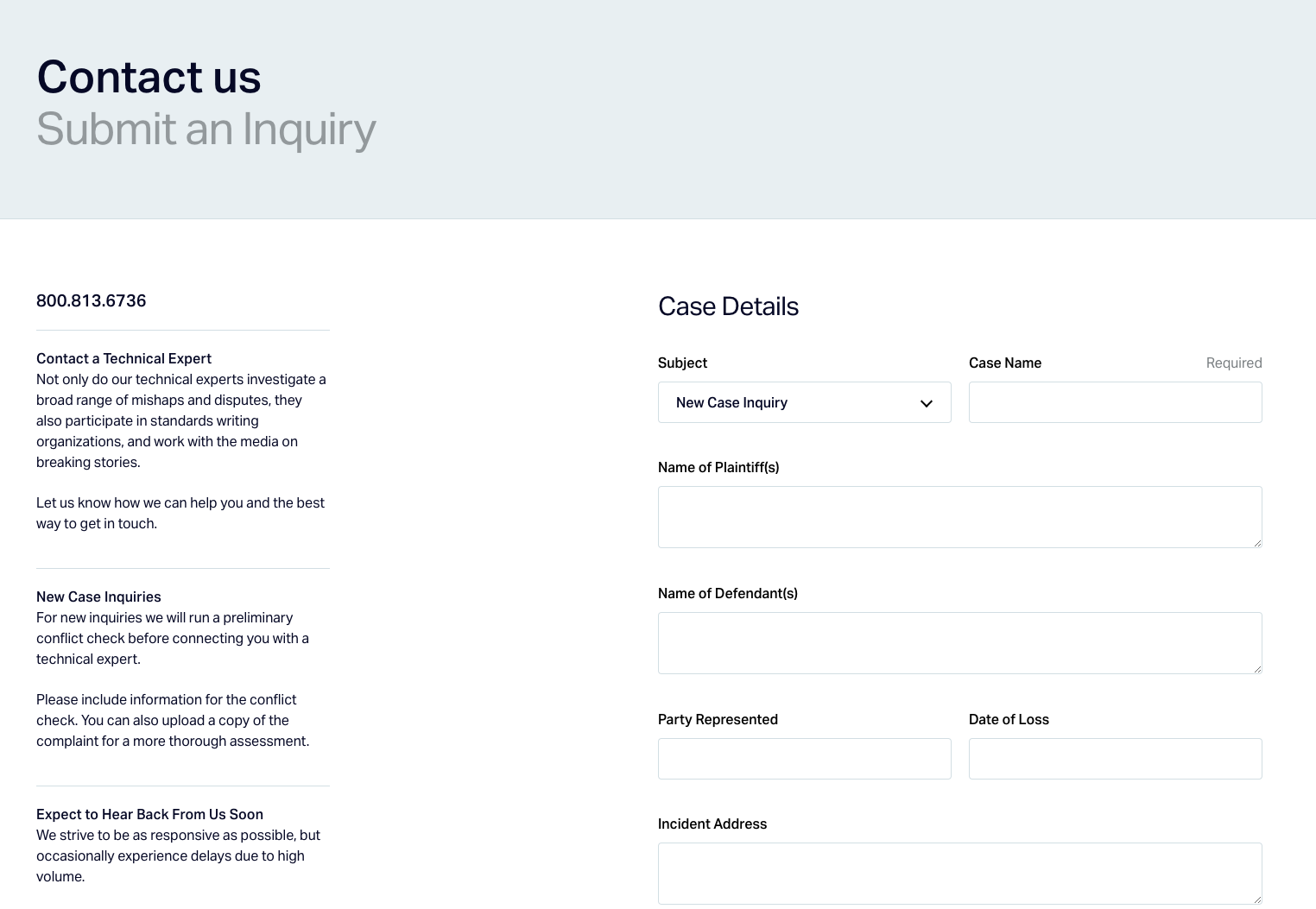Open the New Case Inquiry subject selector

click(x=803, y=402)
